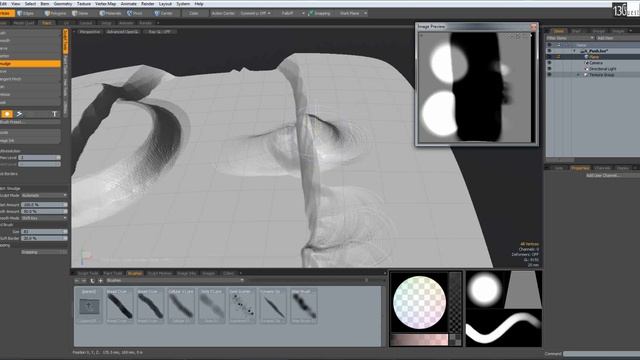Toggle visibility of Push.lxo scene
The height and width of the screenshot is (360, 640).
(549, 51)
